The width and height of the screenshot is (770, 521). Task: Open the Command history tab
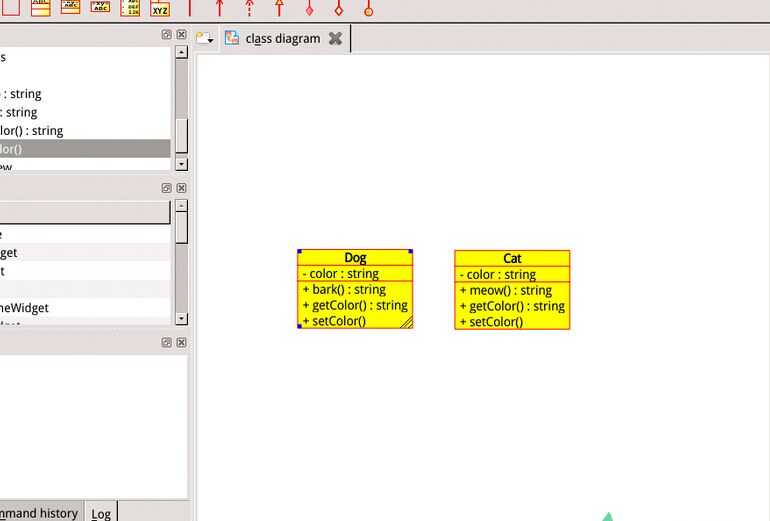point(41,513)
